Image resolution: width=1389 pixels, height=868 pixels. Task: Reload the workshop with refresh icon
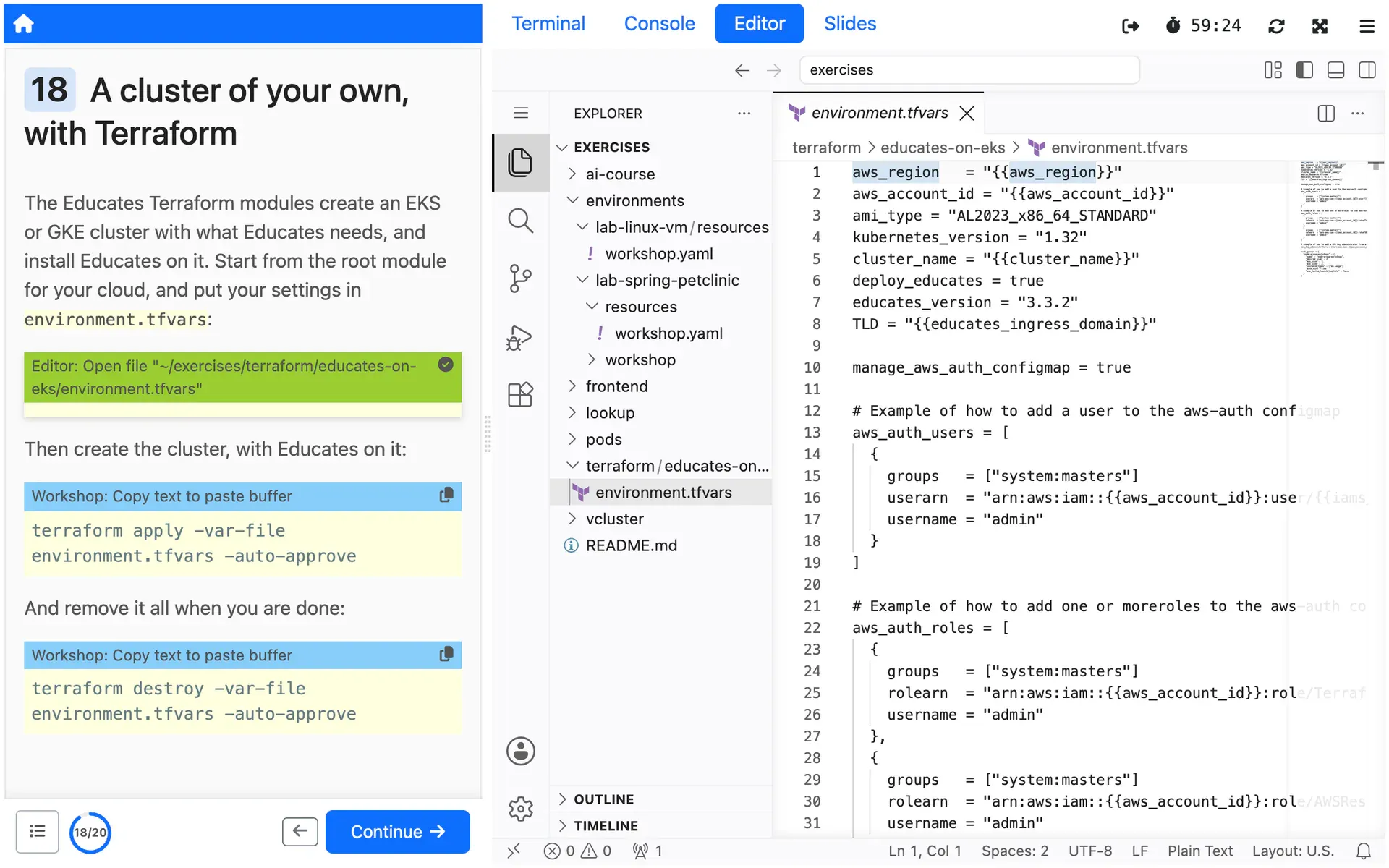1276,26
